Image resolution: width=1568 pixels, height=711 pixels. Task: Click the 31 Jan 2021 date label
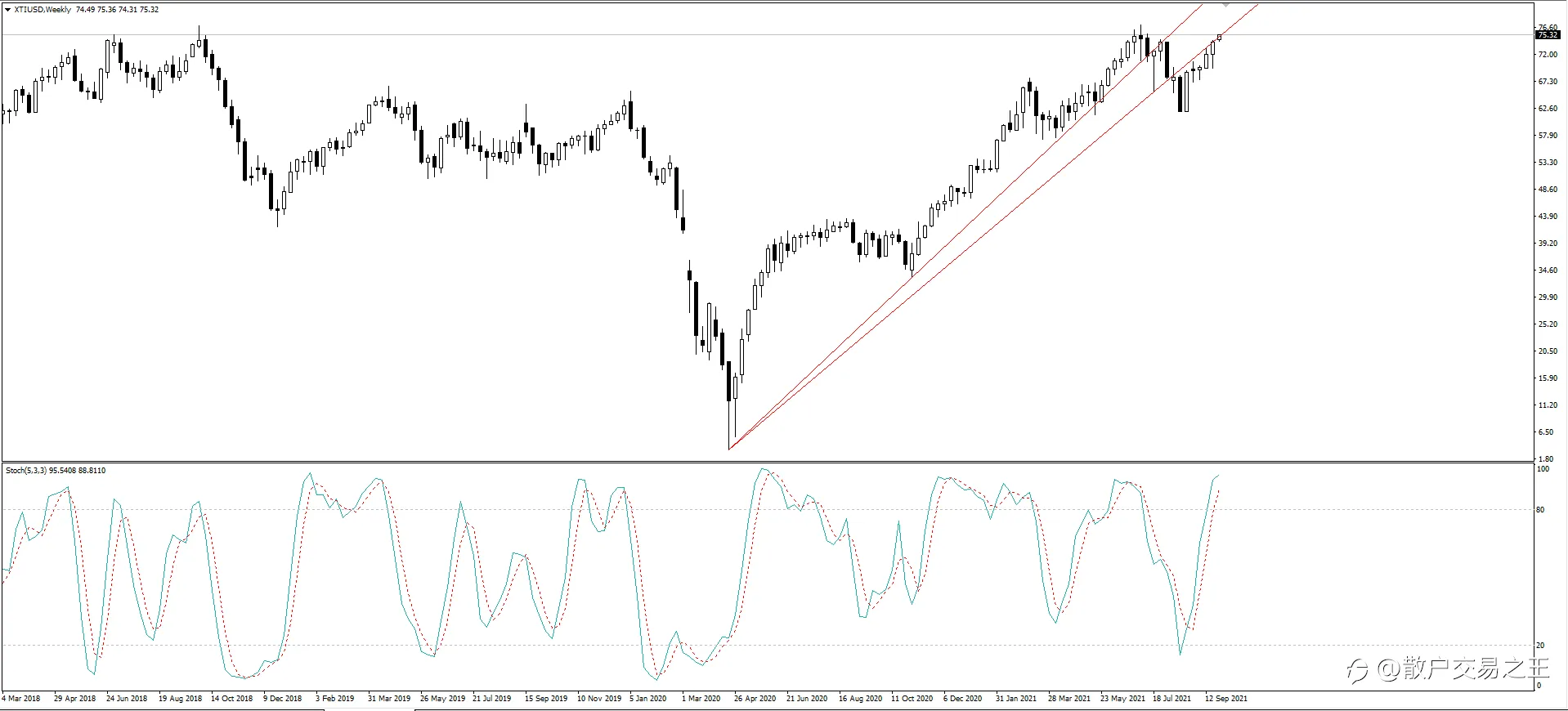pyautogui.click(x=1016, y=699)
